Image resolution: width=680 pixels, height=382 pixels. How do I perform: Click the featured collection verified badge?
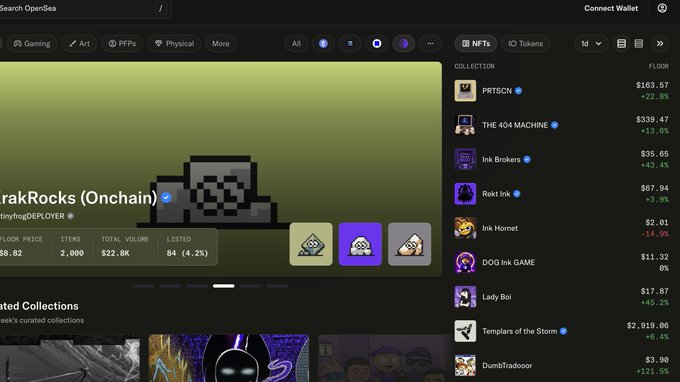pos(166,198)
